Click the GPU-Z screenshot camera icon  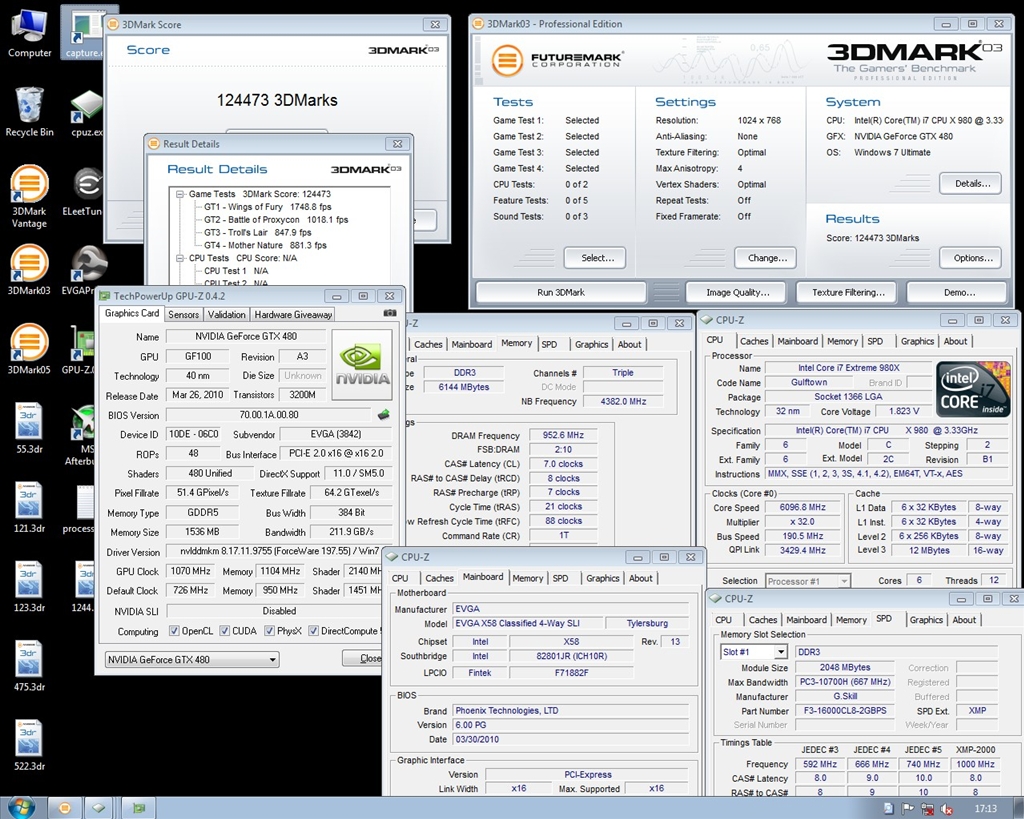(x=390, y=313)
